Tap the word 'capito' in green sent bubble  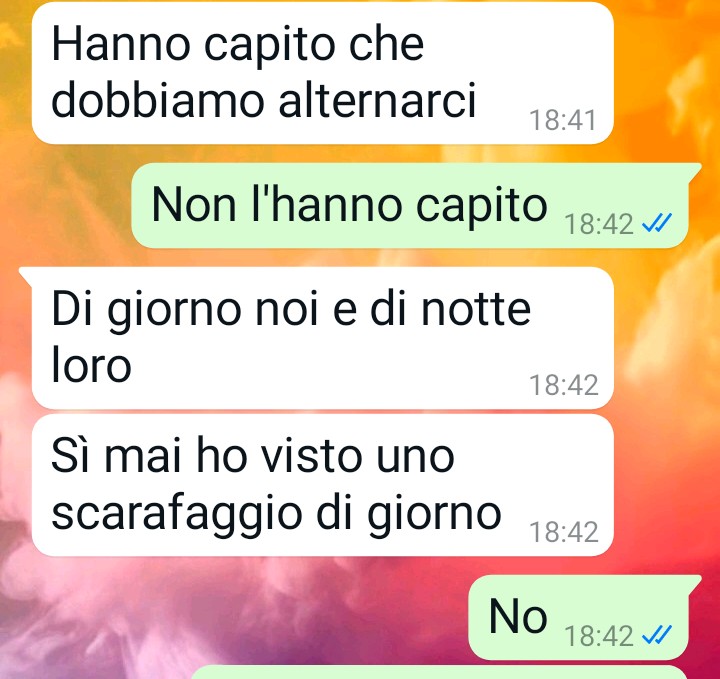tap(481, 207)
